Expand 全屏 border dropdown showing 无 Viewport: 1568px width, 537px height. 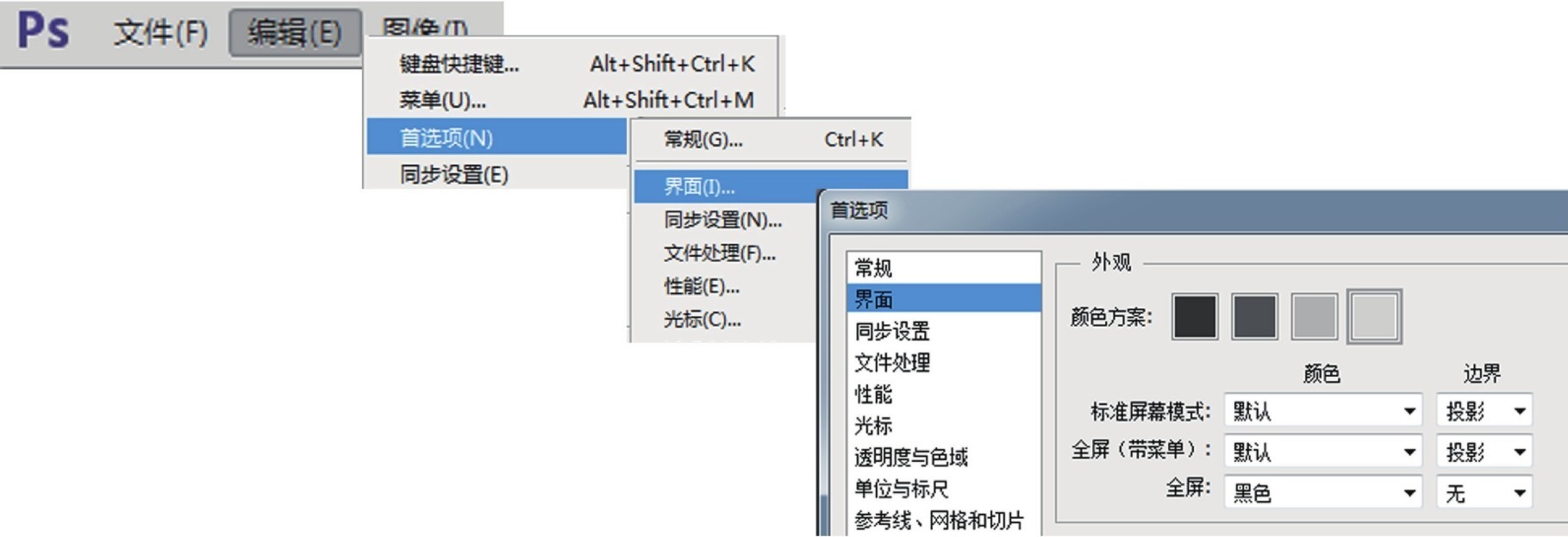coord(1484,493)
